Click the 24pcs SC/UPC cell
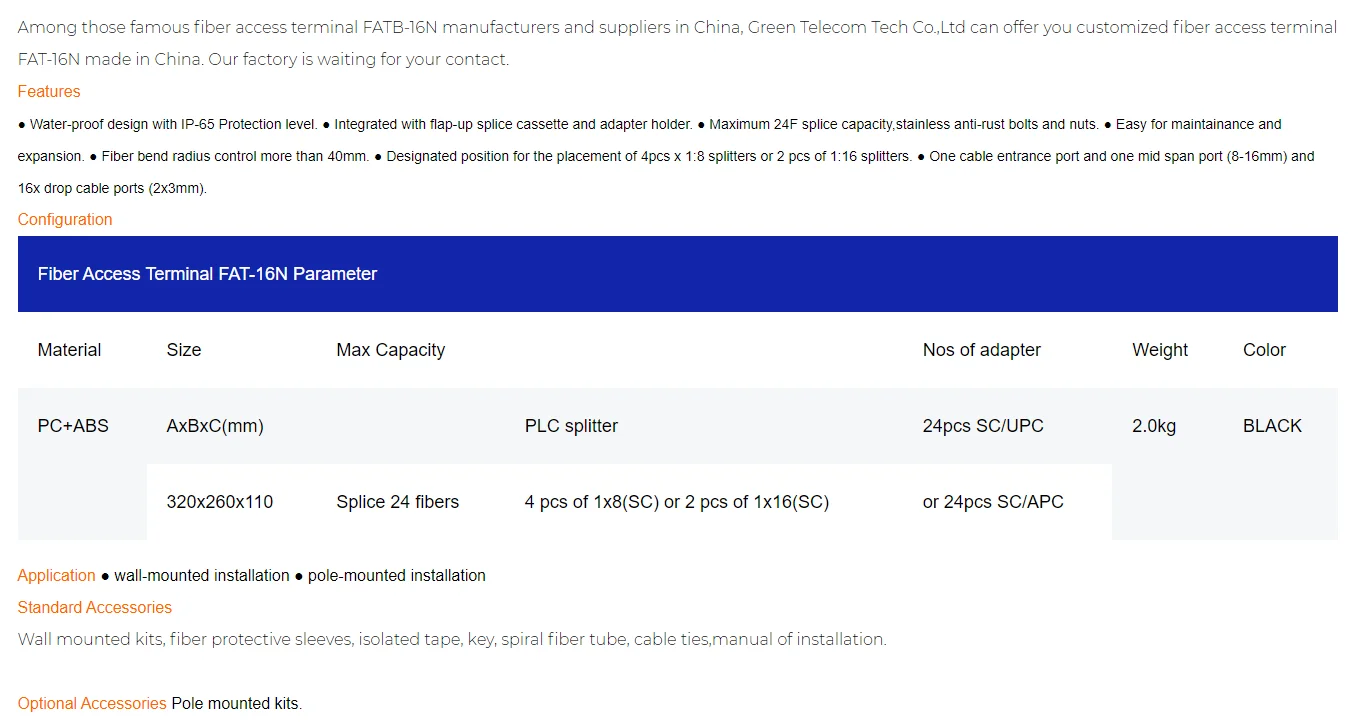Image resolution: width=1348 pixels, height=722 pixels. coord(983,426)
